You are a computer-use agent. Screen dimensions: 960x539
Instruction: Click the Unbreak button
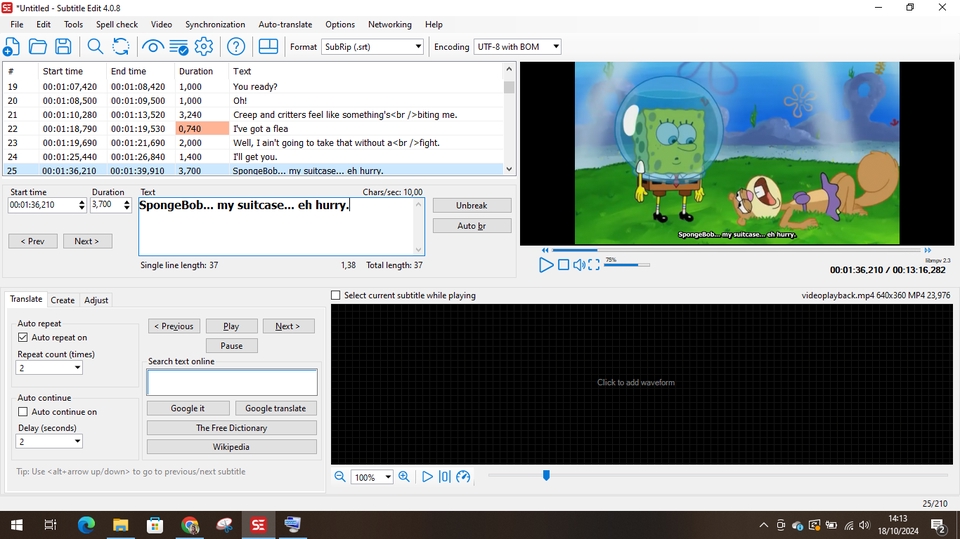[x=472, y=206]
